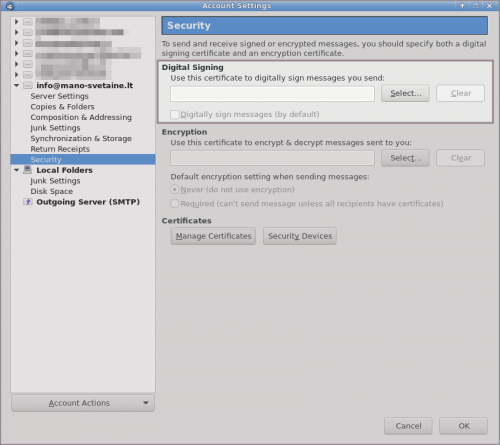This screenshot has height=445, width=500.
Task: Select Return Receipts settings
Action: point(60,149)
